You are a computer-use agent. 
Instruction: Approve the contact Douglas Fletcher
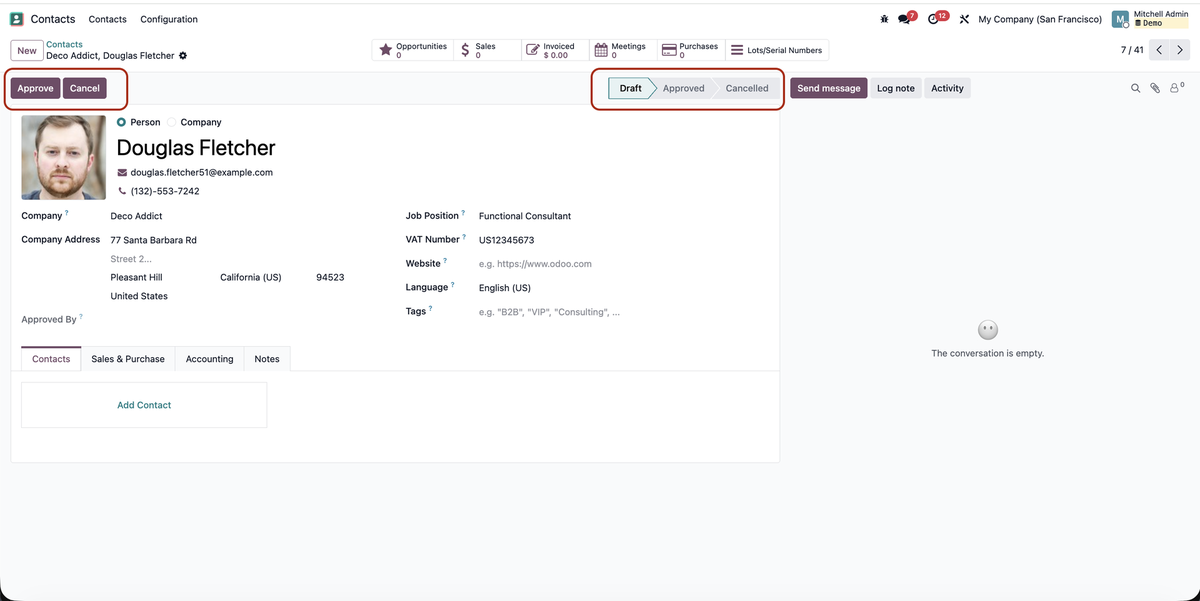(34, 87)
